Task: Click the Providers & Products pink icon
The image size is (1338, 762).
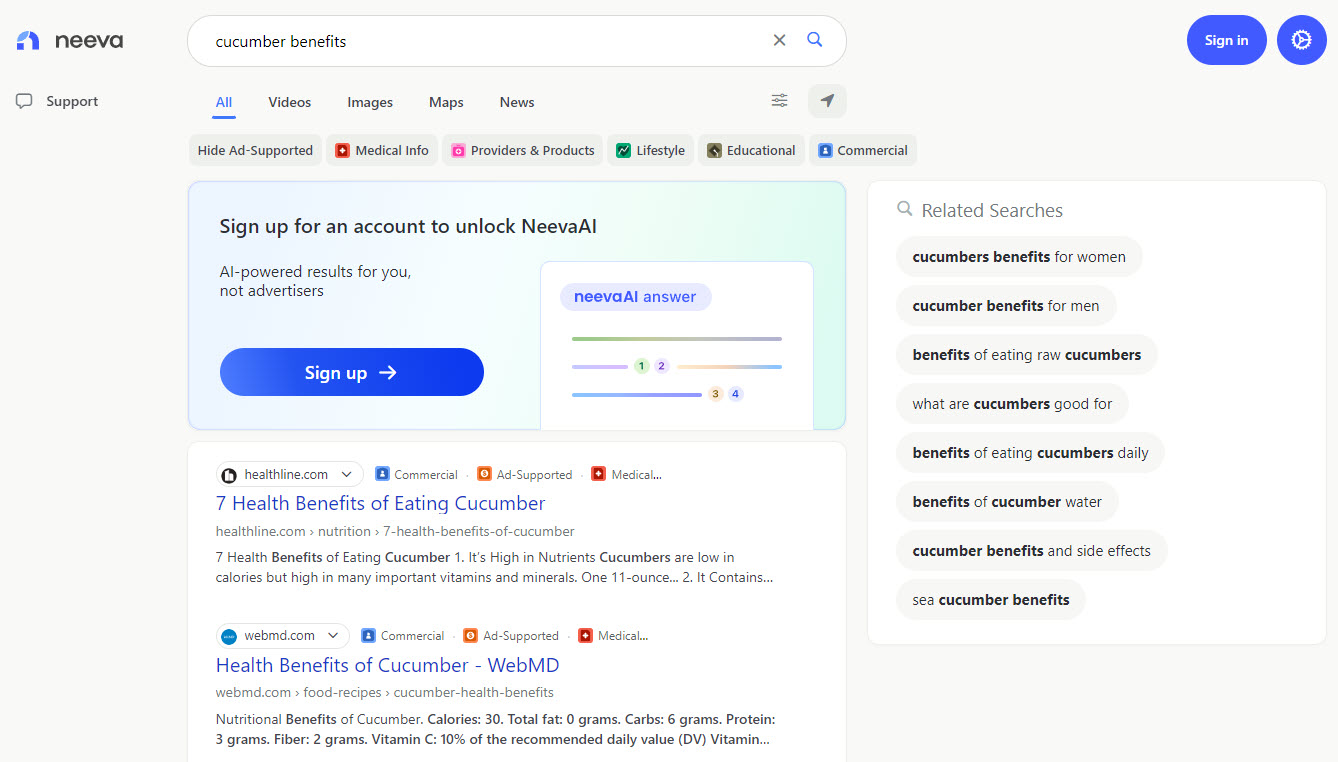Action: (x=458, y=150)
